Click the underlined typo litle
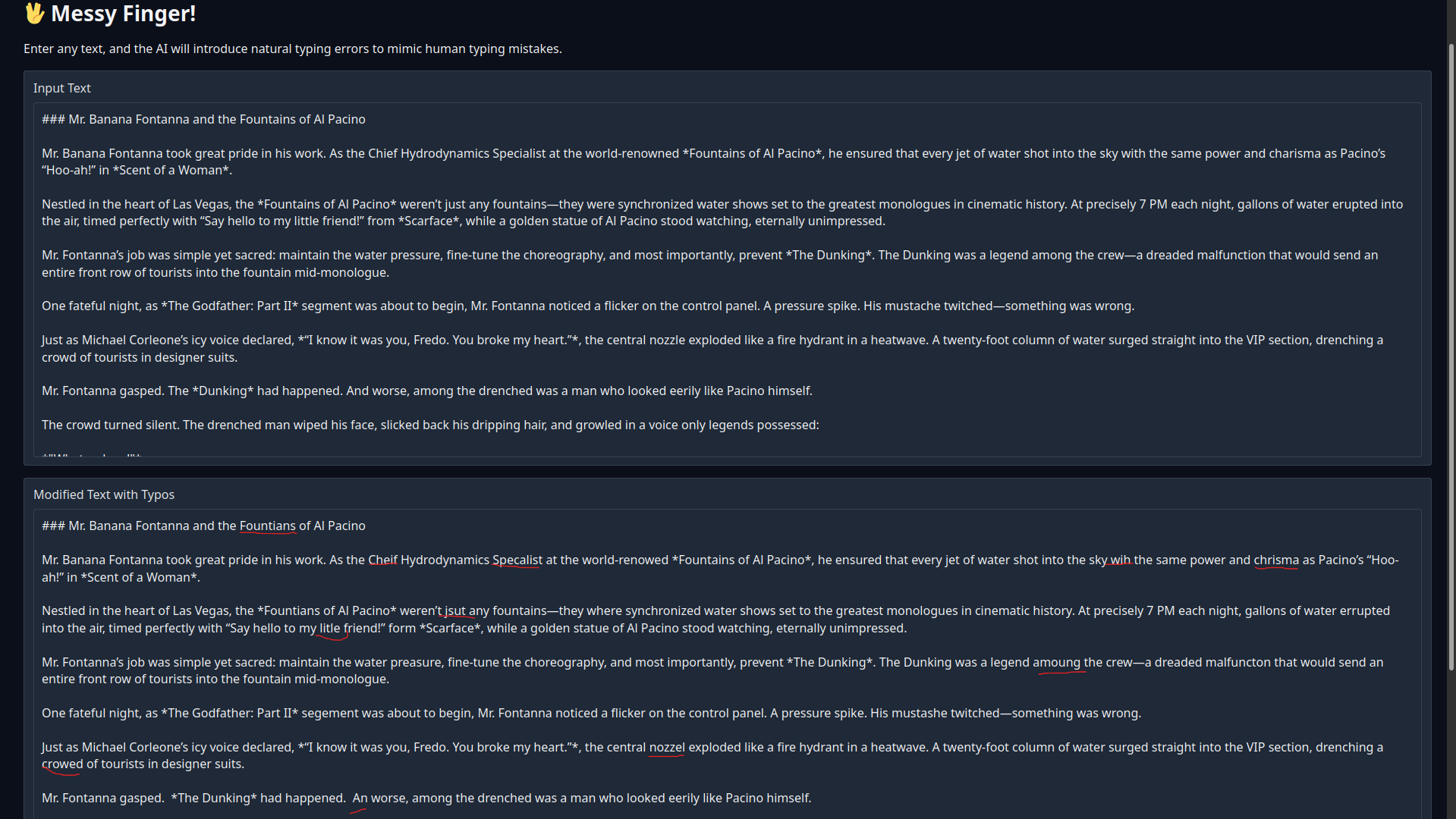This screenshot has height=819, width=1456. coord(330,628)
